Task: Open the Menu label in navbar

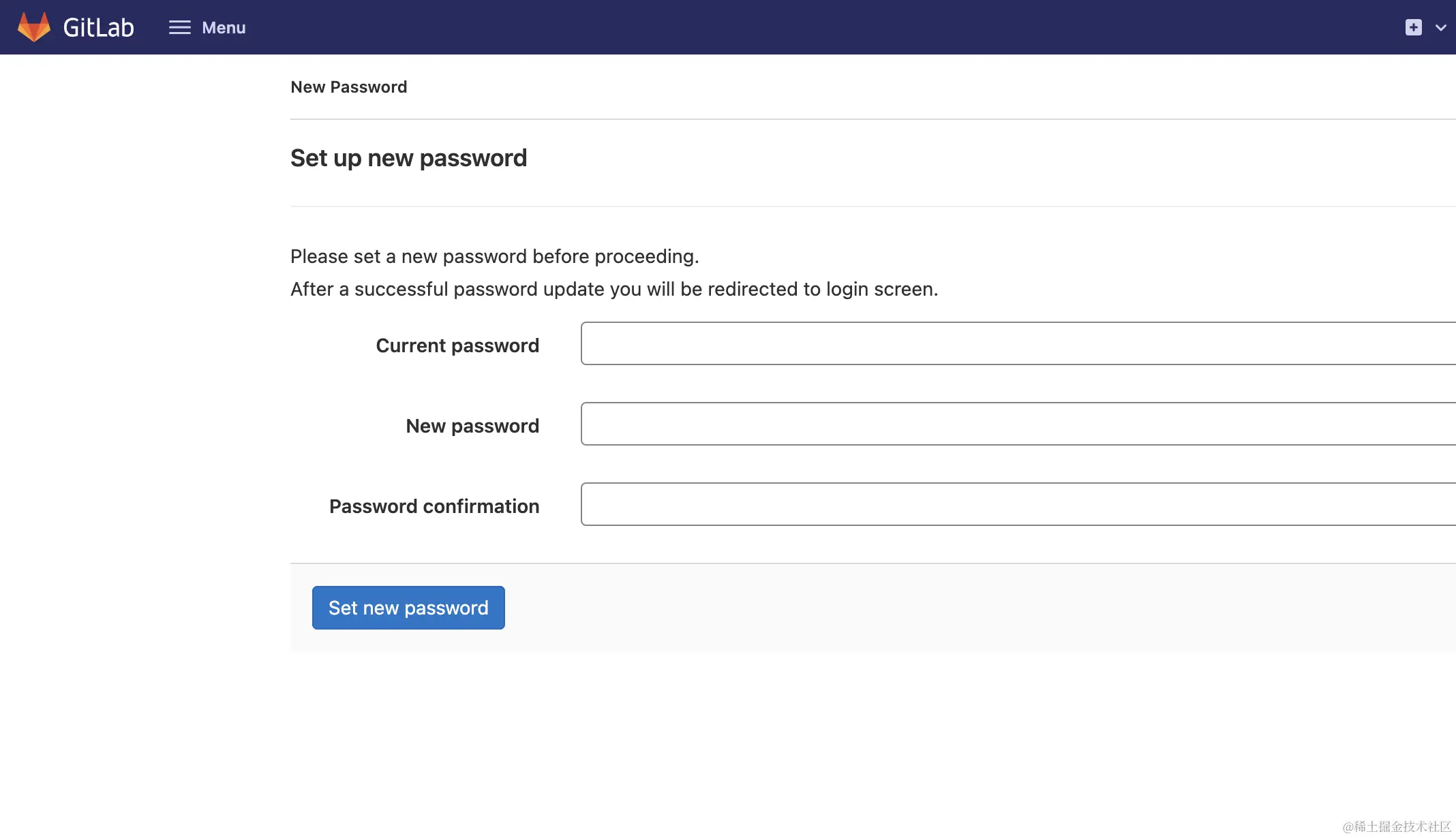Action: 224,28
